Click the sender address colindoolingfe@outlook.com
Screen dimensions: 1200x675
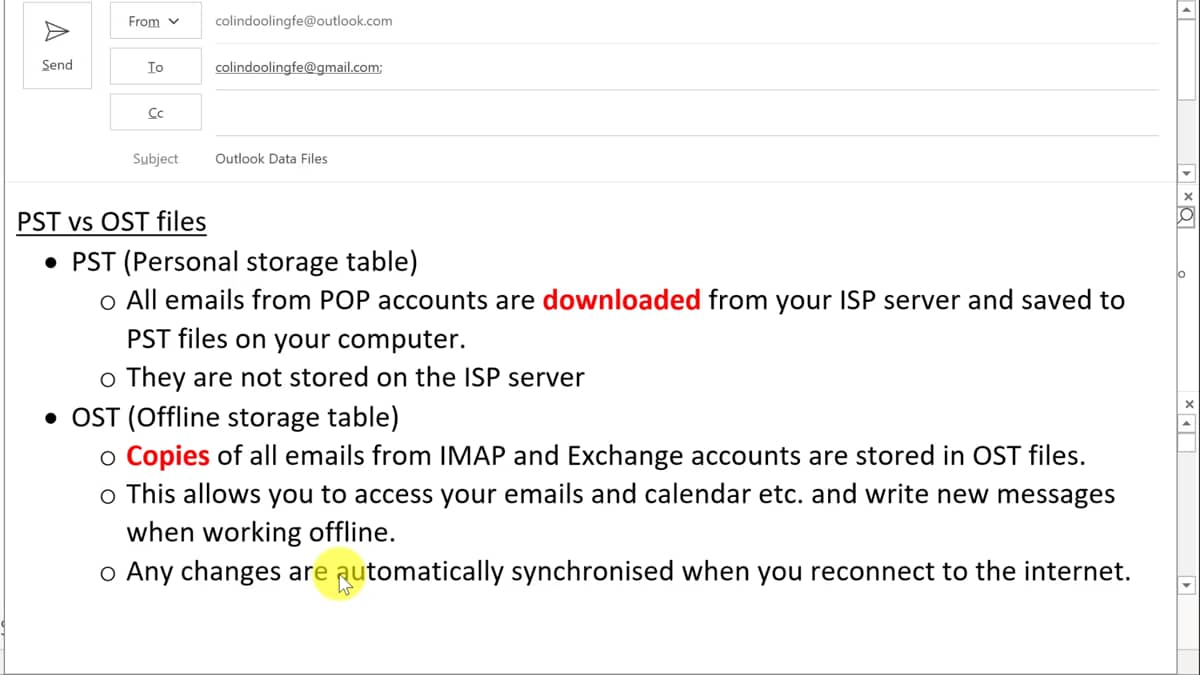coord(304,21)
